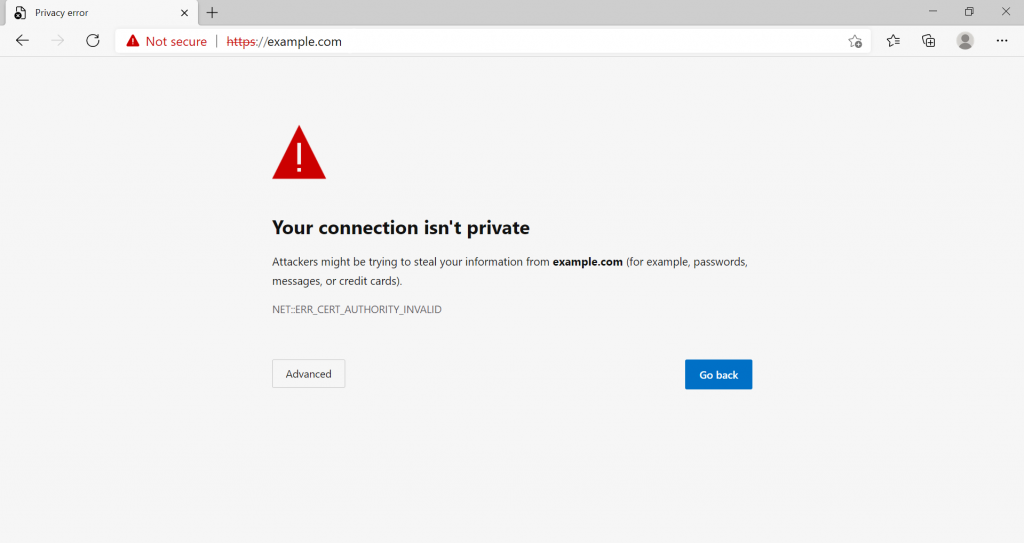Open the Favorites list
This screenshot has width=1024, height=543.
[893, 41]
